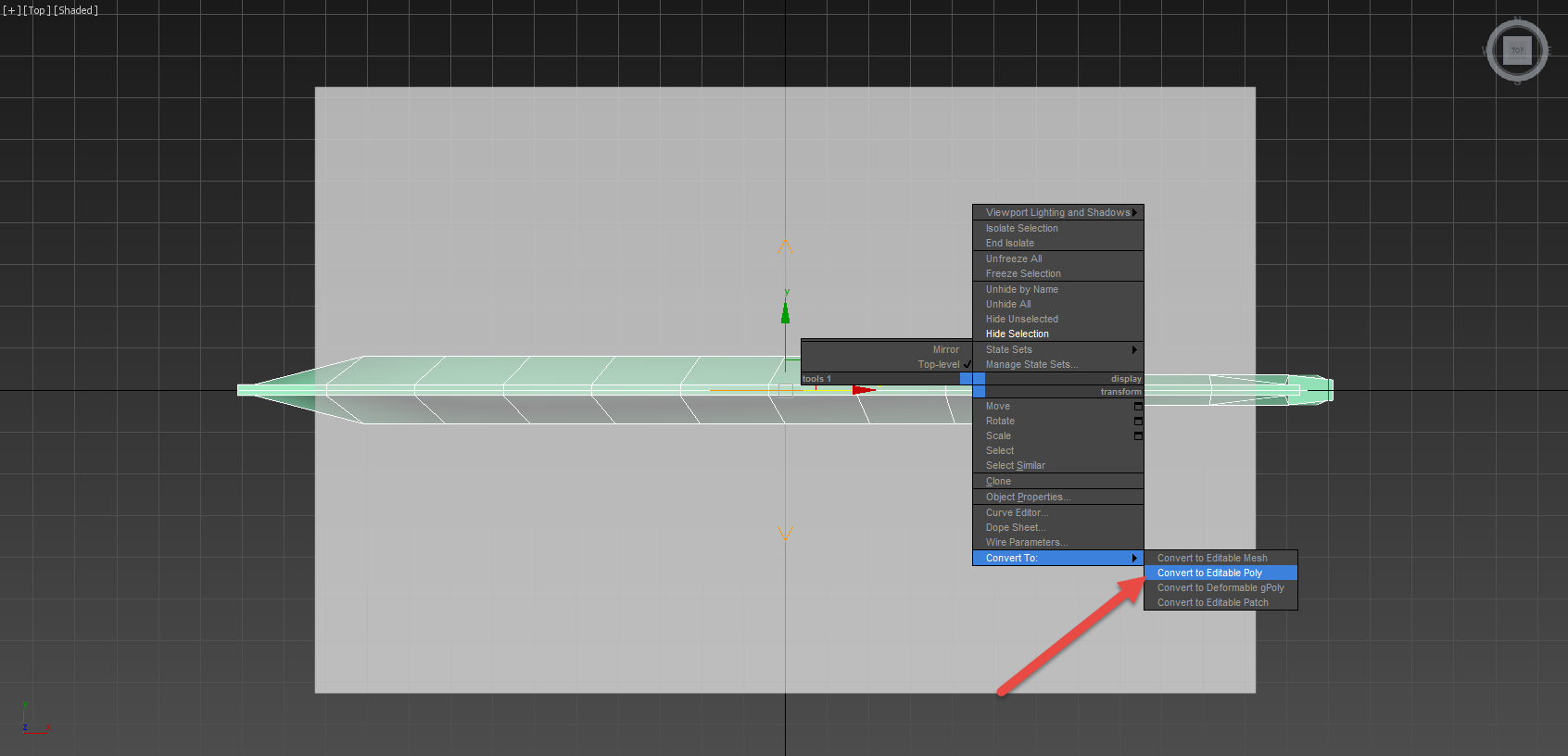The image size is (1568, 756).
Task: Open Wire Parameters...
Action: [x=1058, y=543]
